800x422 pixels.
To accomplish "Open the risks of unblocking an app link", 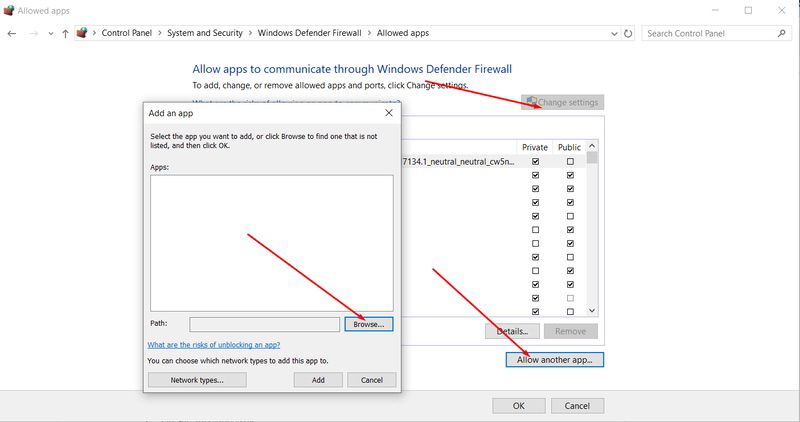I will [x=214, y=345].
